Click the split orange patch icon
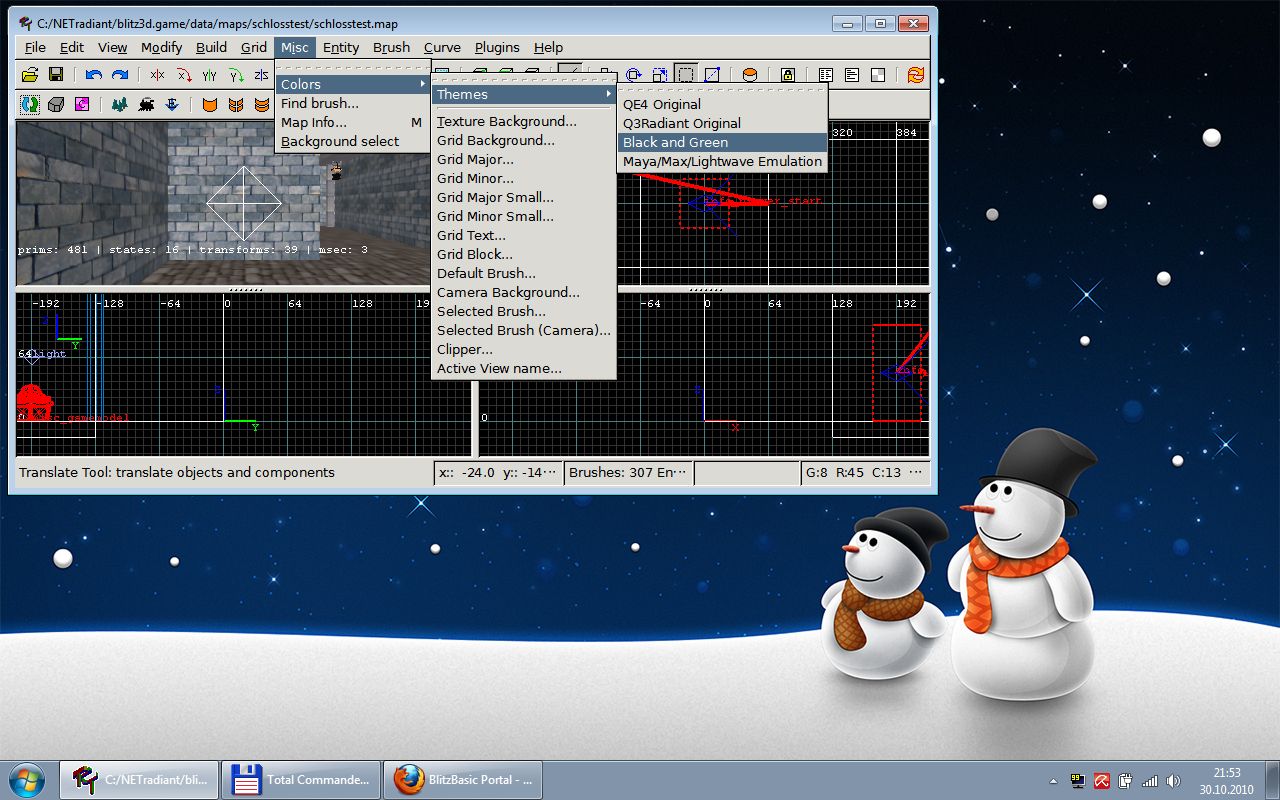The height and width of the screenshot is (800, 1280). pos(236,104)
